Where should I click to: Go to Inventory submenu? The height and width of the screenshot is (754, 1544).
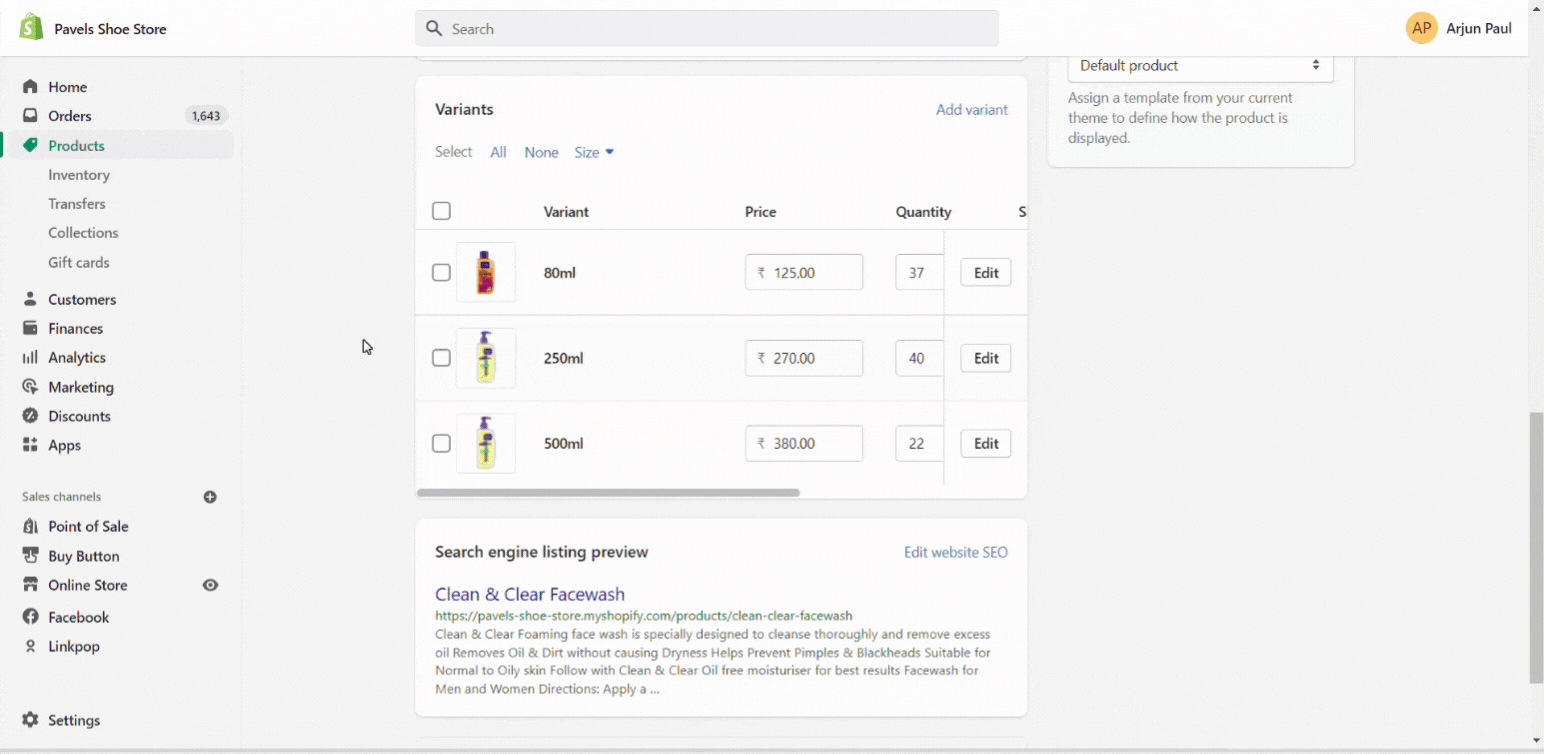(79, 175)
